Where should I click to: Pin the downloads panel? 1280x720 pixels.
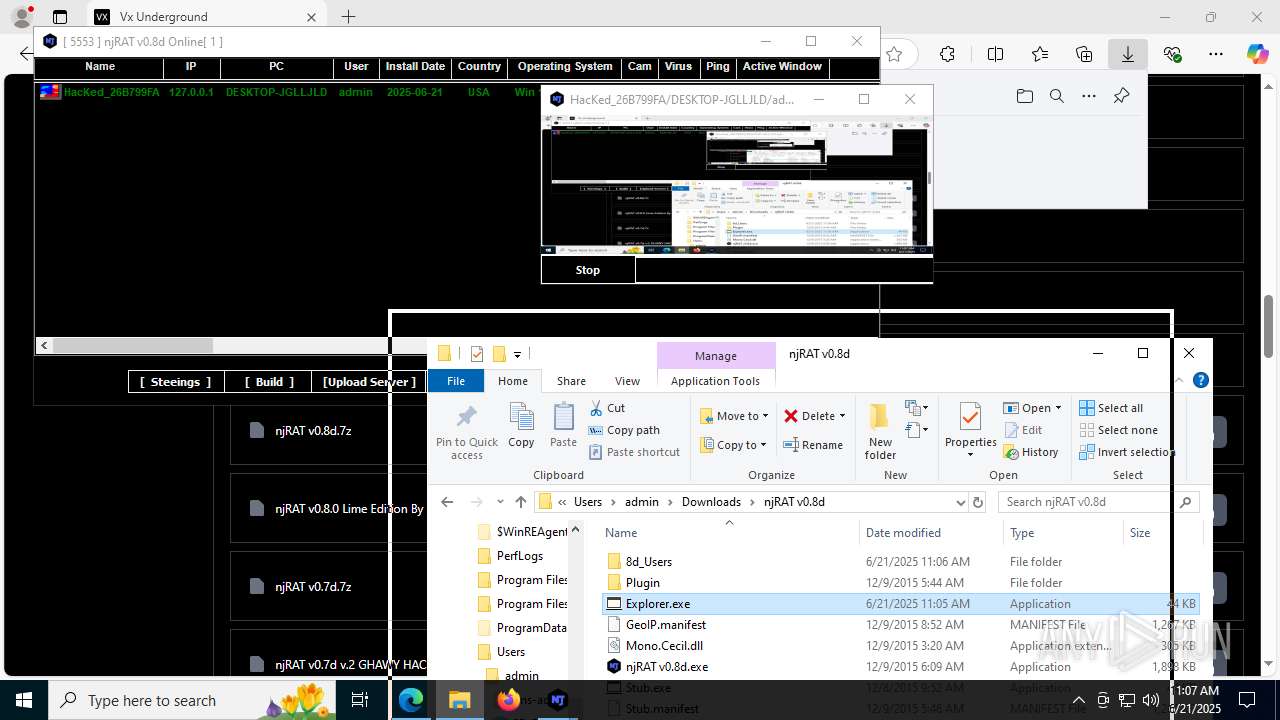click(x=1121, y=96)
